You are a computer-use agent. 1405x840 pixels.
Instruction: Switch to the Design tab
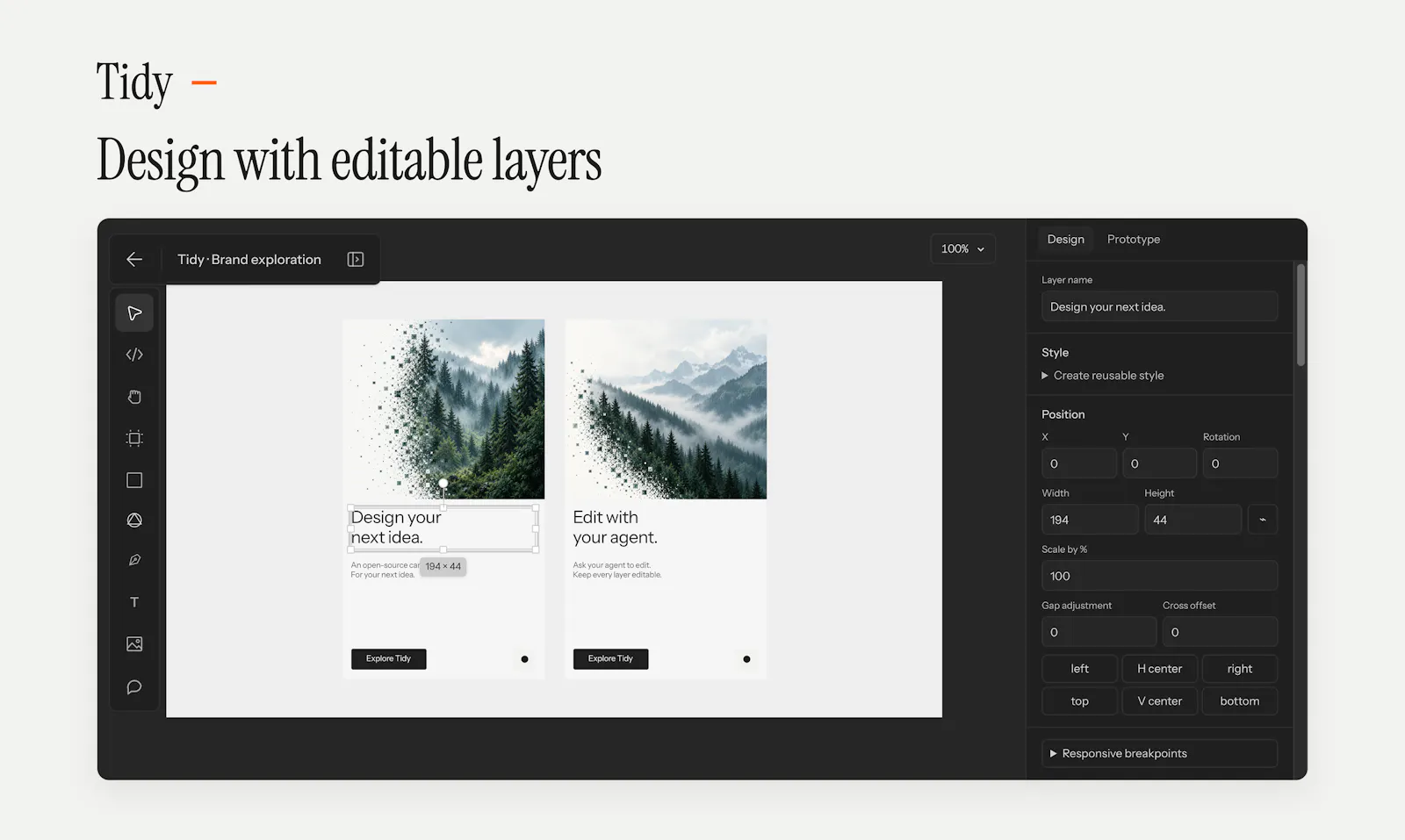1066,240
